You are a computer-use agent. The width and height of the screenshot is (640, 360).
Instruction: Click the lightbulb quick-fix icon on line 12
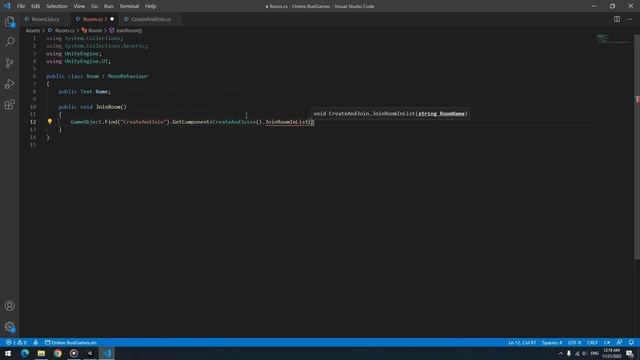click(50, 122)
